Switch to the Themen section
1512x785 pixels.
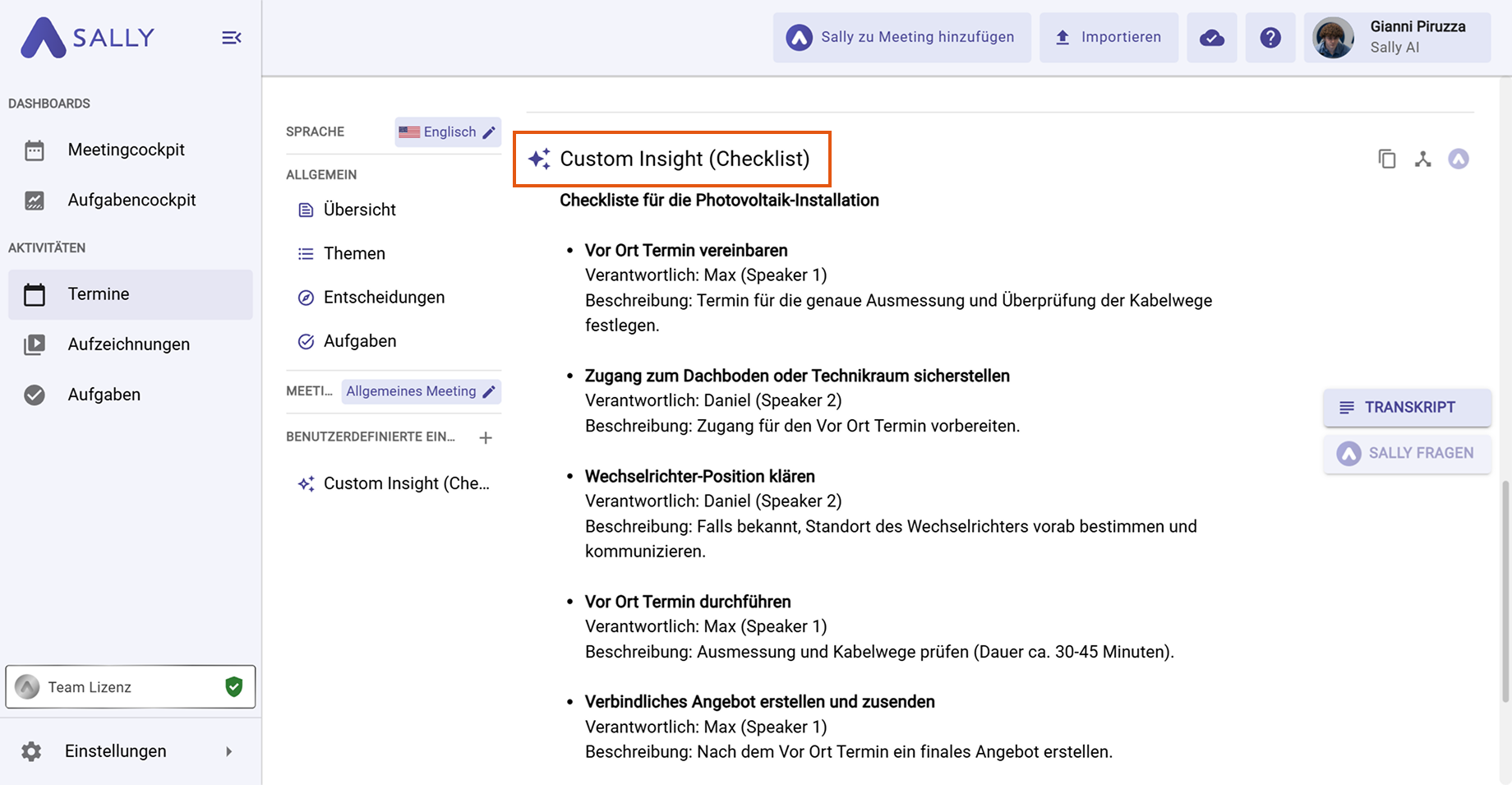354,253
